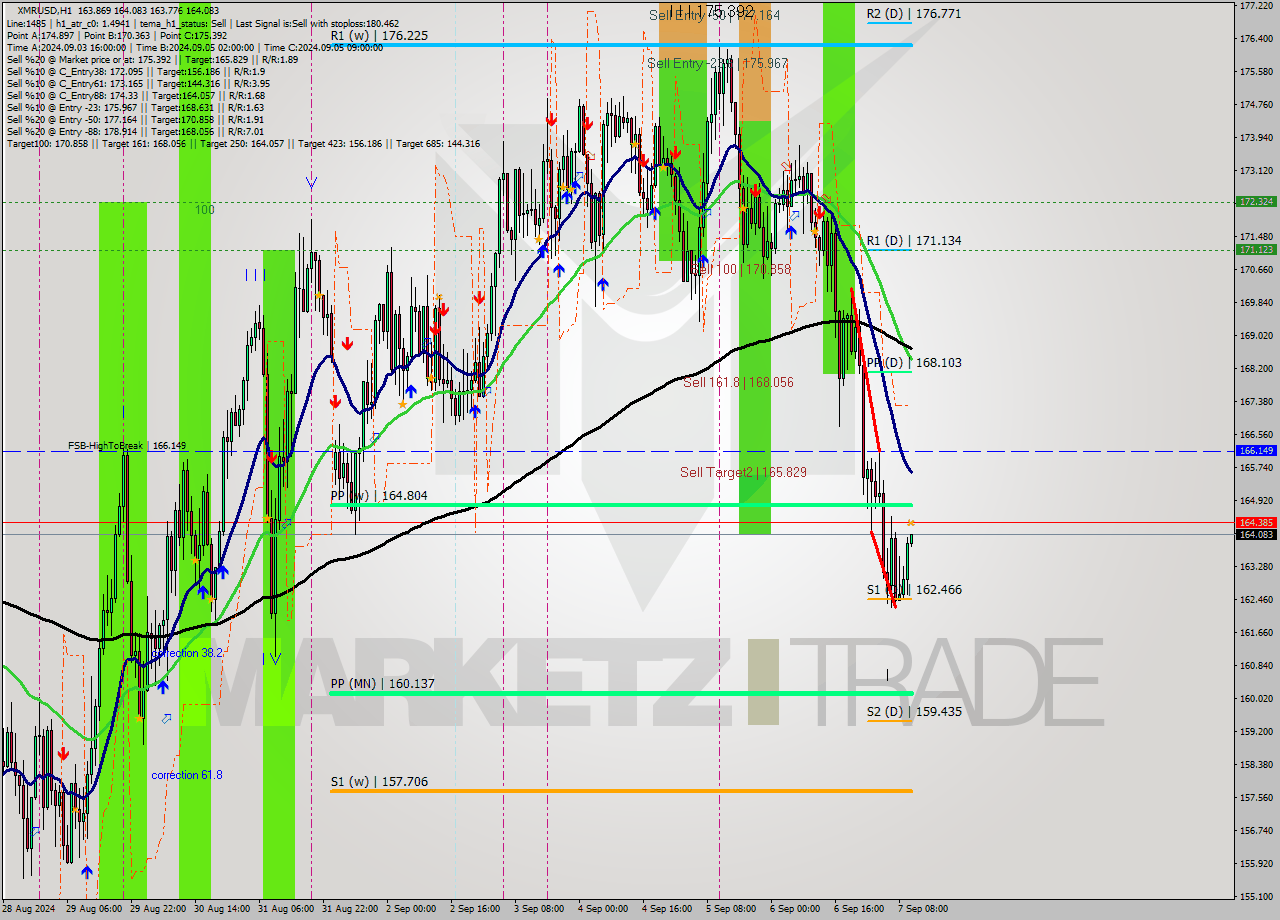Click the XMRUSD,H1 symbol title text
This screenshot has width=1280, height=920.
click(x=43, y=10)
